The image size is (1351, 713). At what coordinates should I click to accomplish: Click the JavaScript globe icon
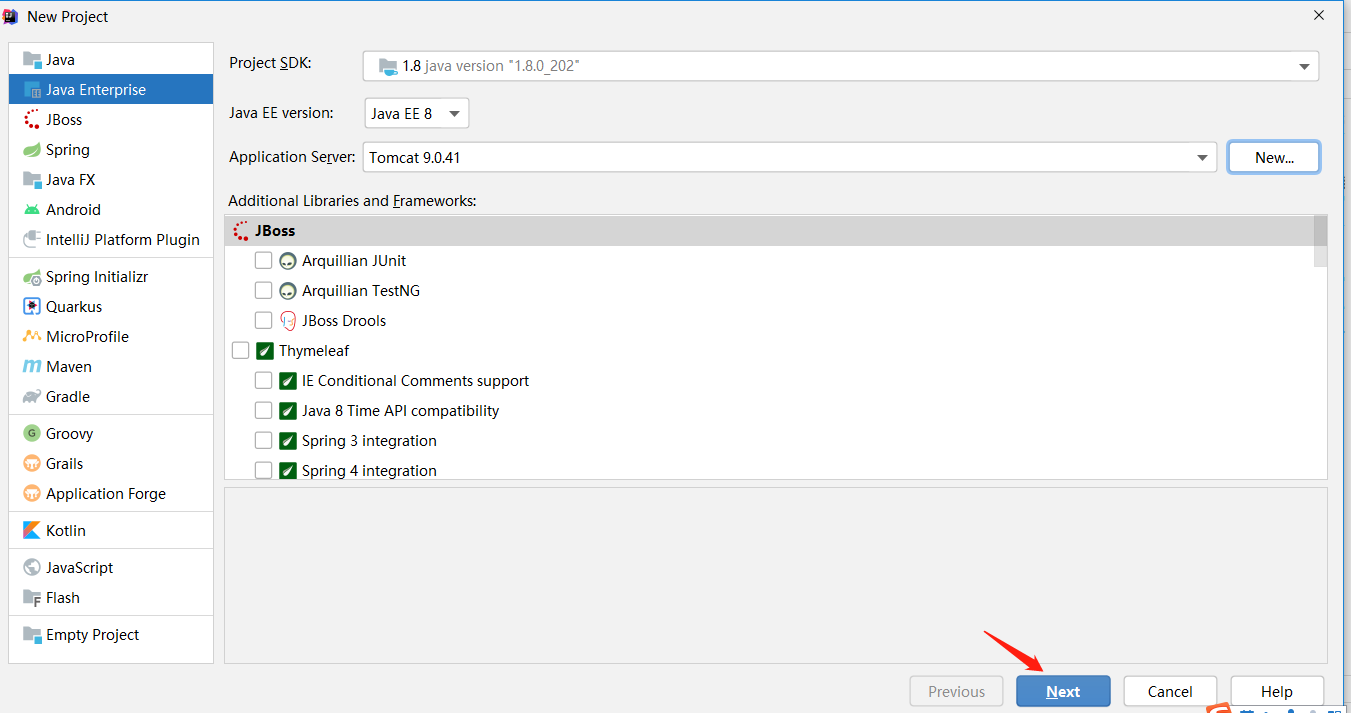pos(32,568)
